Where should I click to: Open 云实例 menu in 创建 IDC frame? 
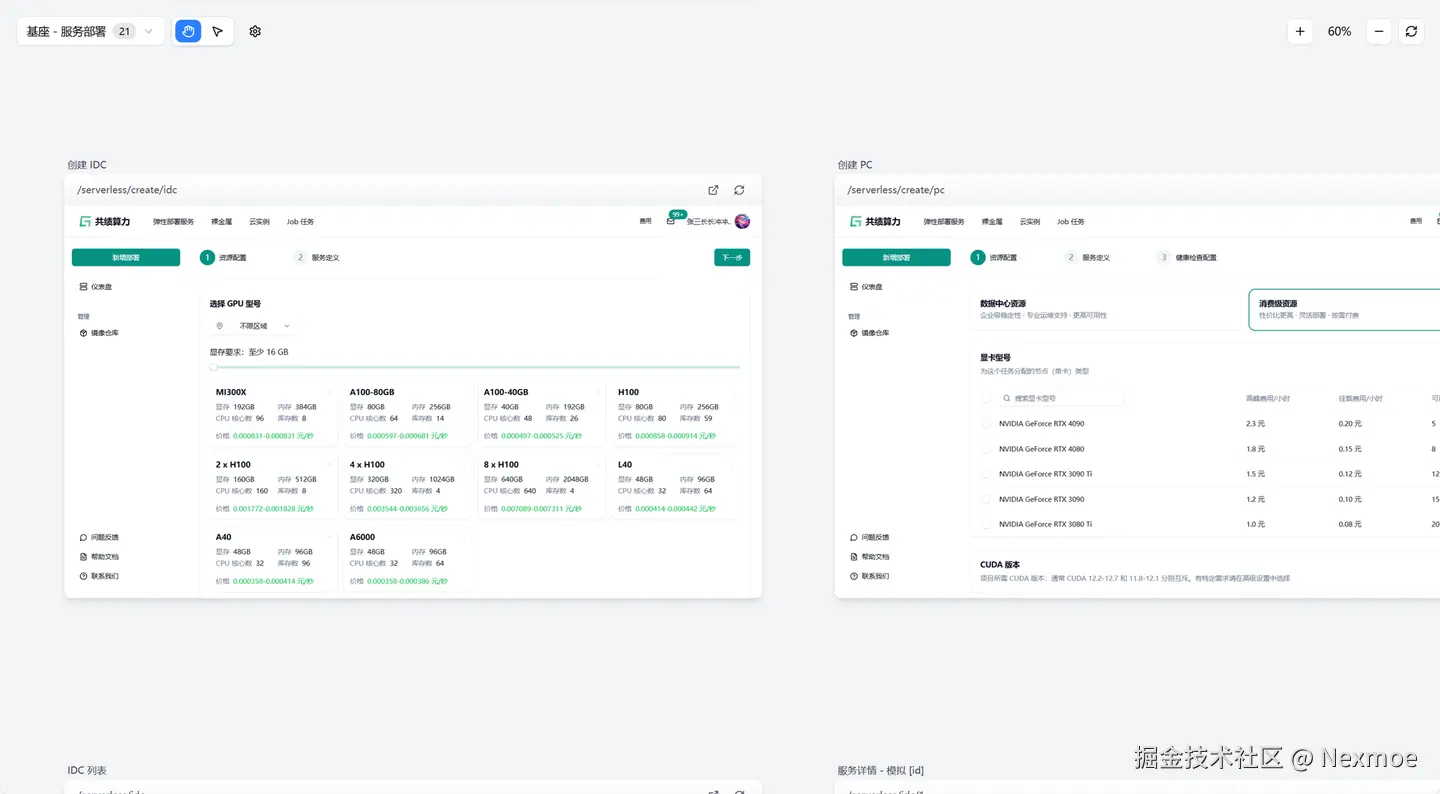pos(259,222)
